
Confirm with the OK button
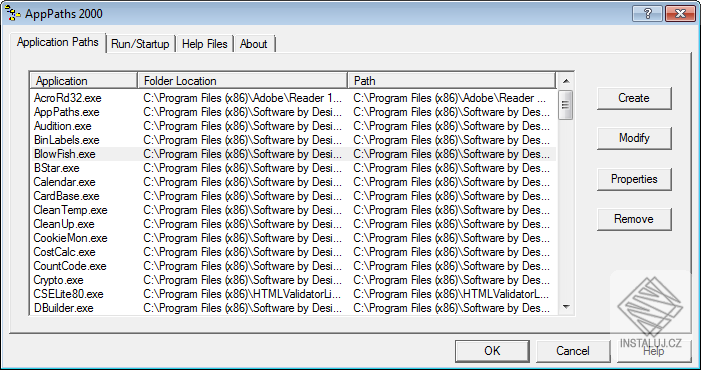[492, 351]
